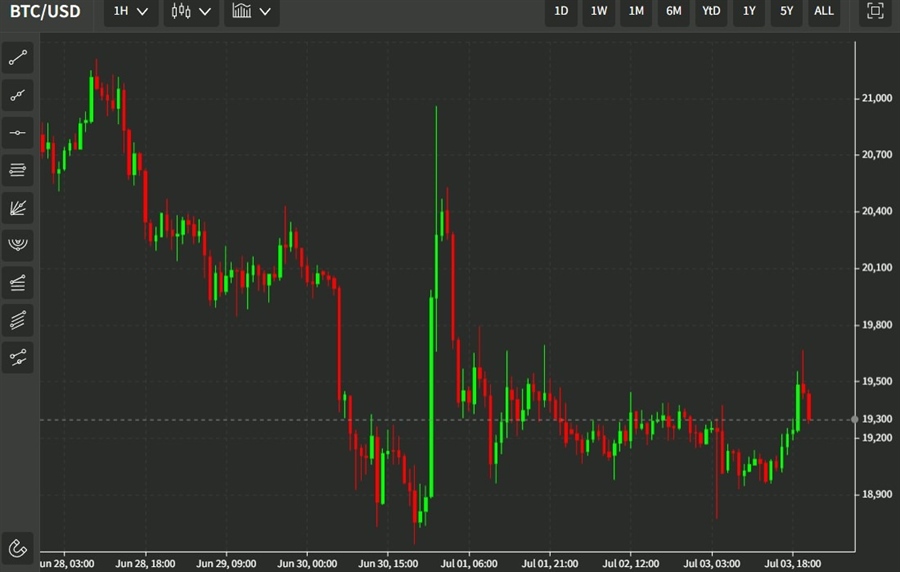Set chart range to YtD
This screenshot has height=572, width=900.
click(711, 11)
